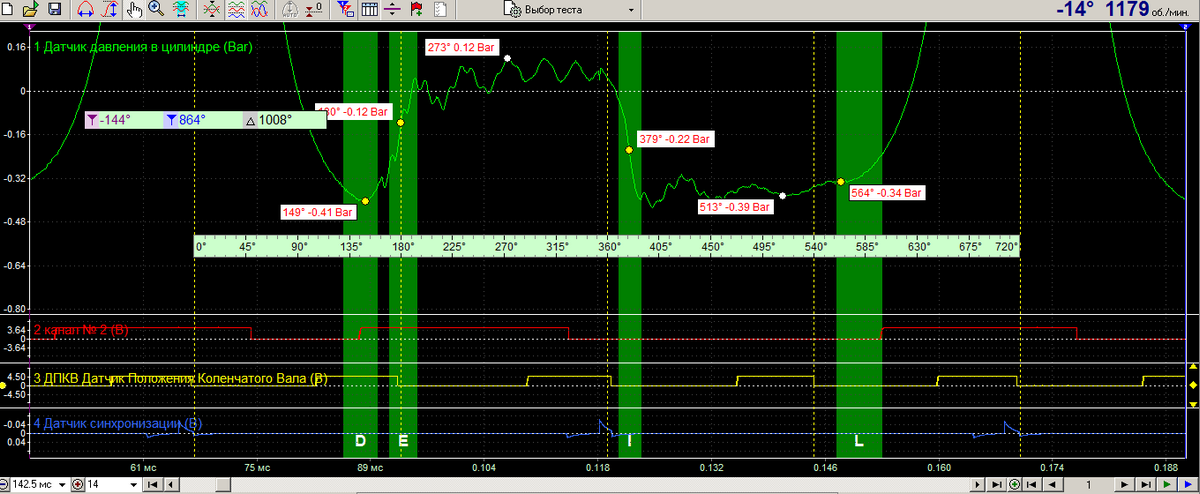The image size is (1200, 494).
Task: Click the green plus circle icon
Action: [x=1014, y=484]
